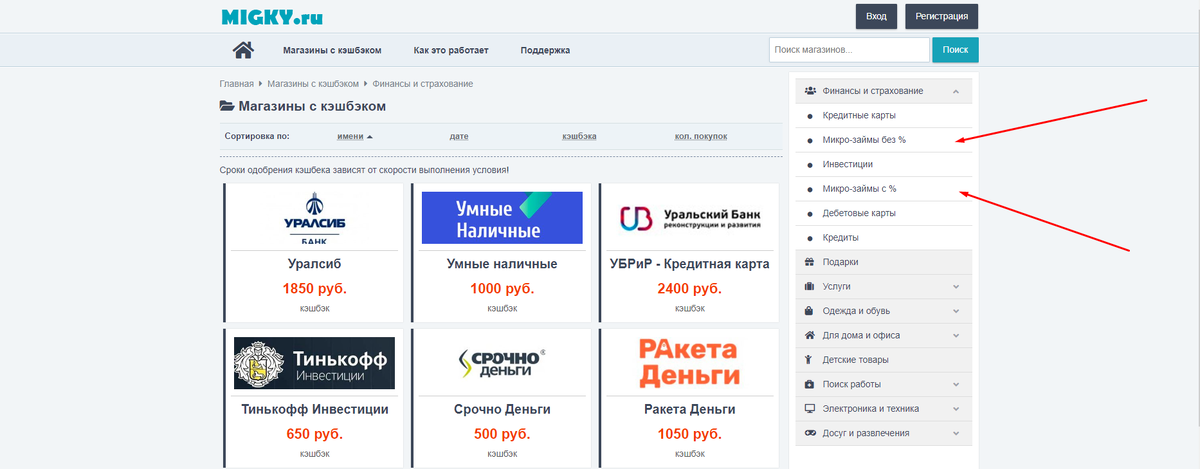The width and height of the screenshot is (1200, 469).
Task: Expand the Электроника и техника chevron
Action: coord(956,409)
